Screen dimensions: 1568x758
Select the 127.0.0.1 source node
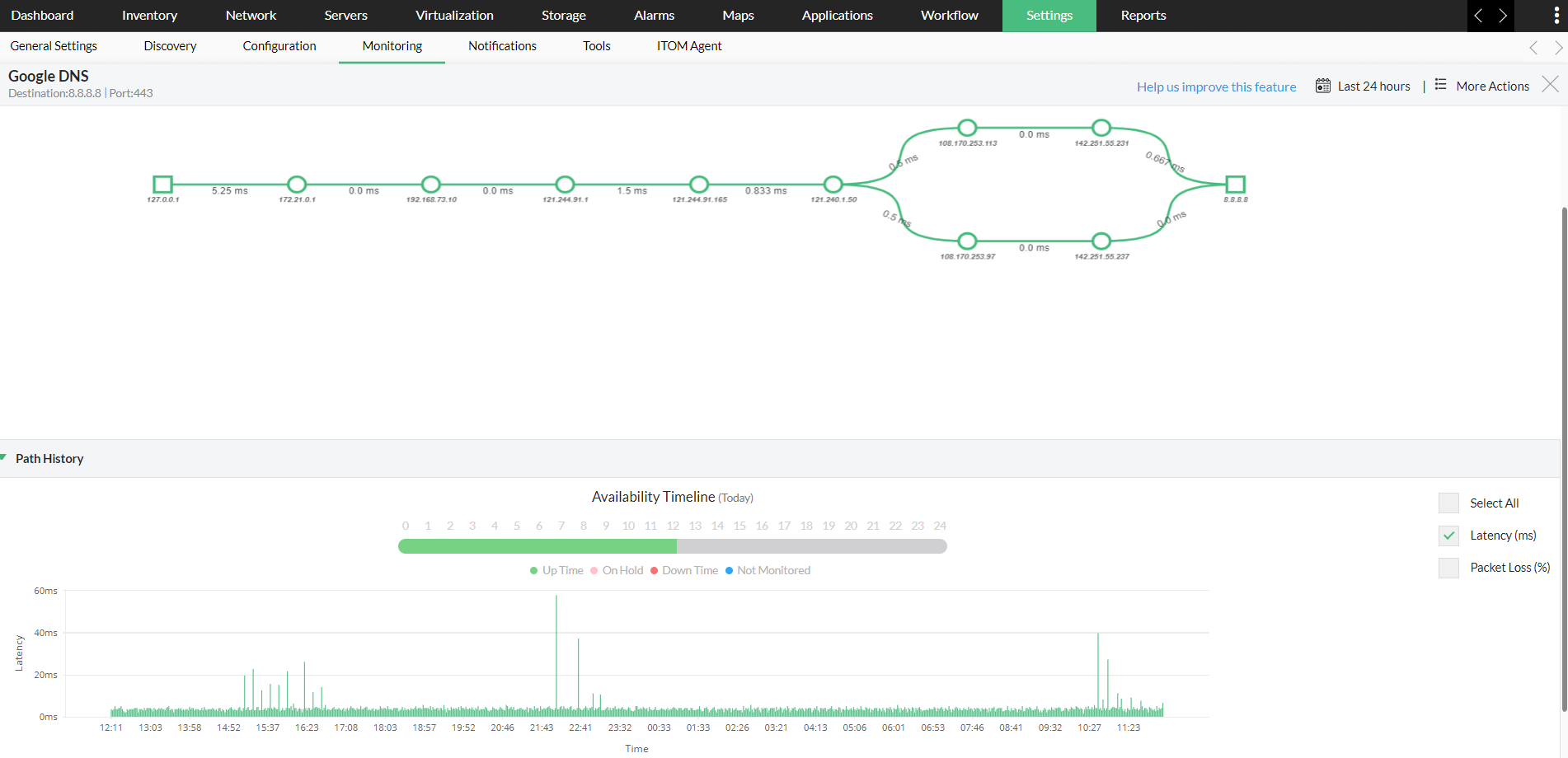point(162,184)
